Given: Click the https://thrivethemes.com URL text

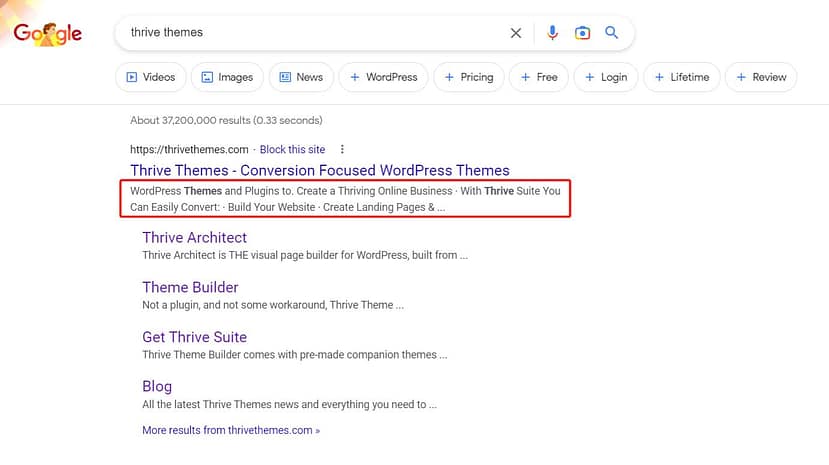Looking at the screenshot, I should coord(189,150).
